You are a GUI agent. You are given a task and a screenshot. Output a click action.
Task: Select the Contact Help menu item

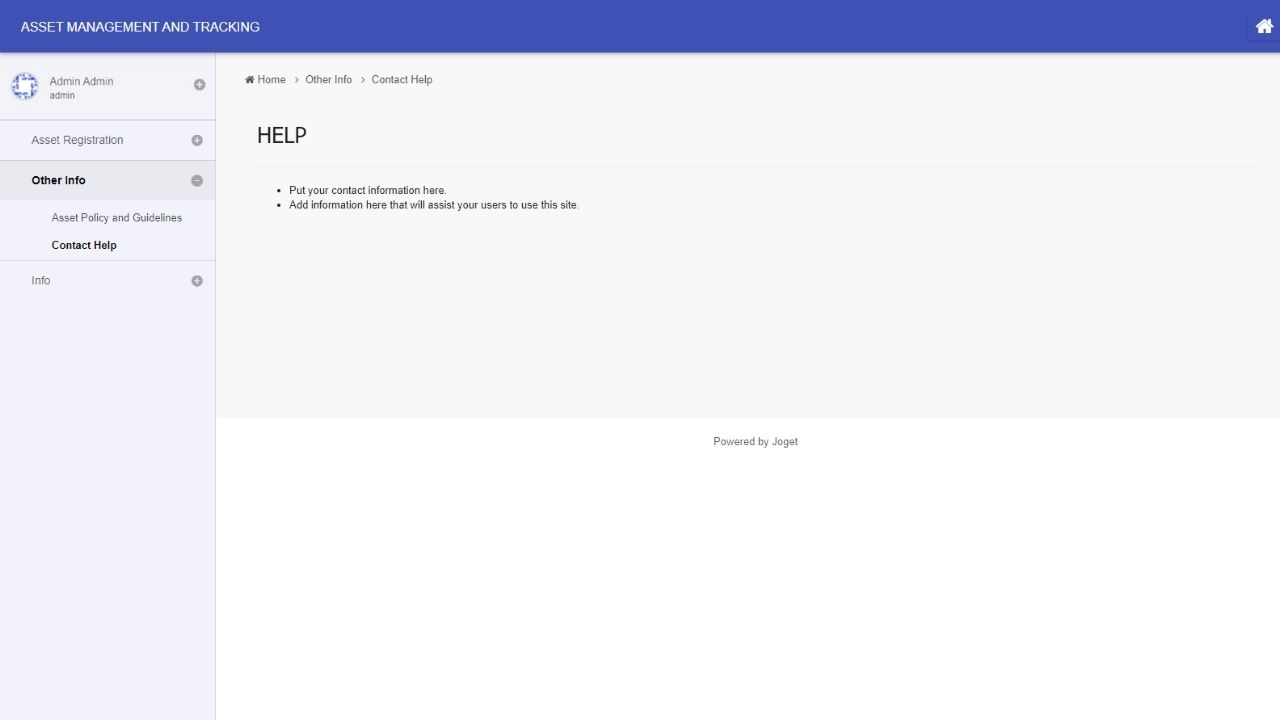tap(84, 245)
